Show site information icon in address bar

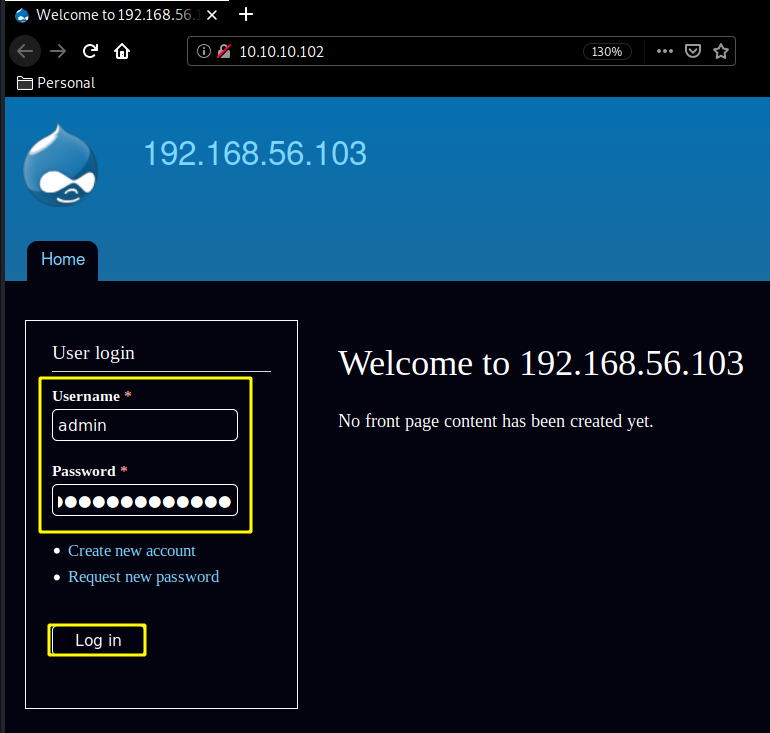tap(204, 52)
